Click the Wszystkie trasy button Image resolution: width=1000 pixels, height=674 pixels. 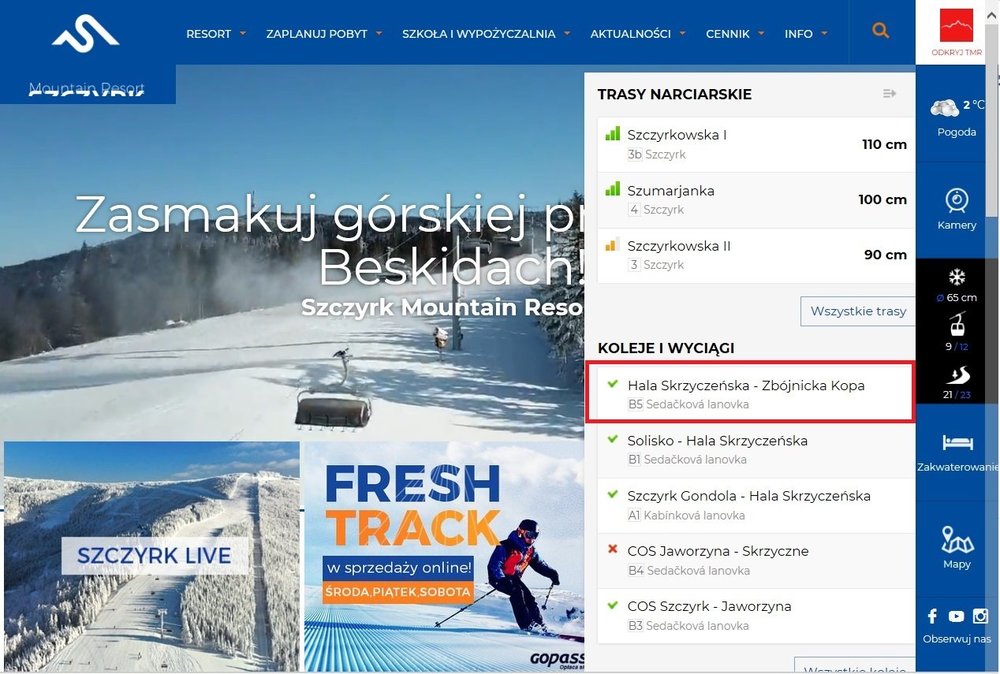(858, 311)
